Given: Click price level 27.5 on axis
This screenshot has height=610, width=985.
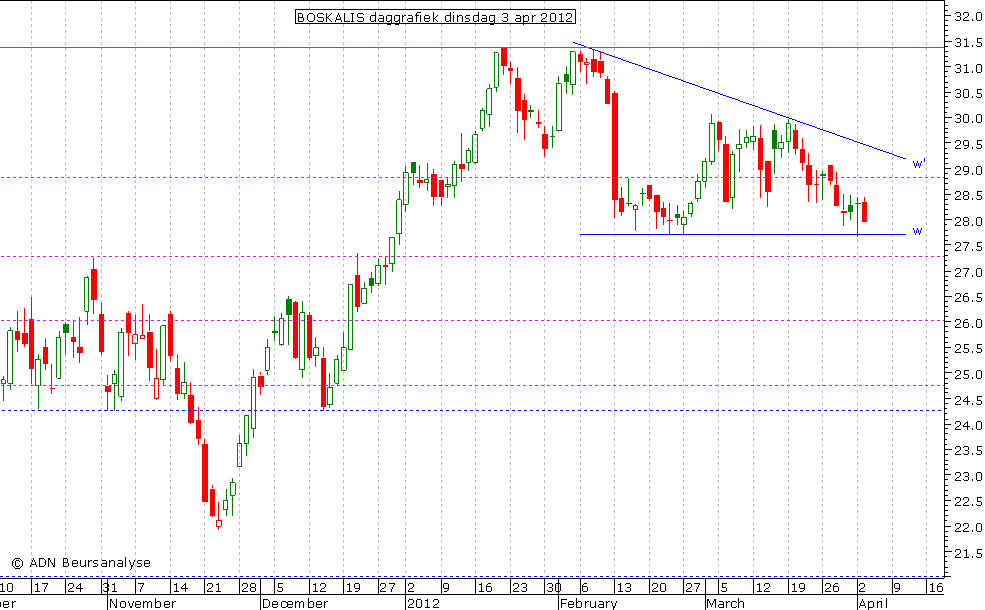Looking at the screenshot, I should coord(968,247).
